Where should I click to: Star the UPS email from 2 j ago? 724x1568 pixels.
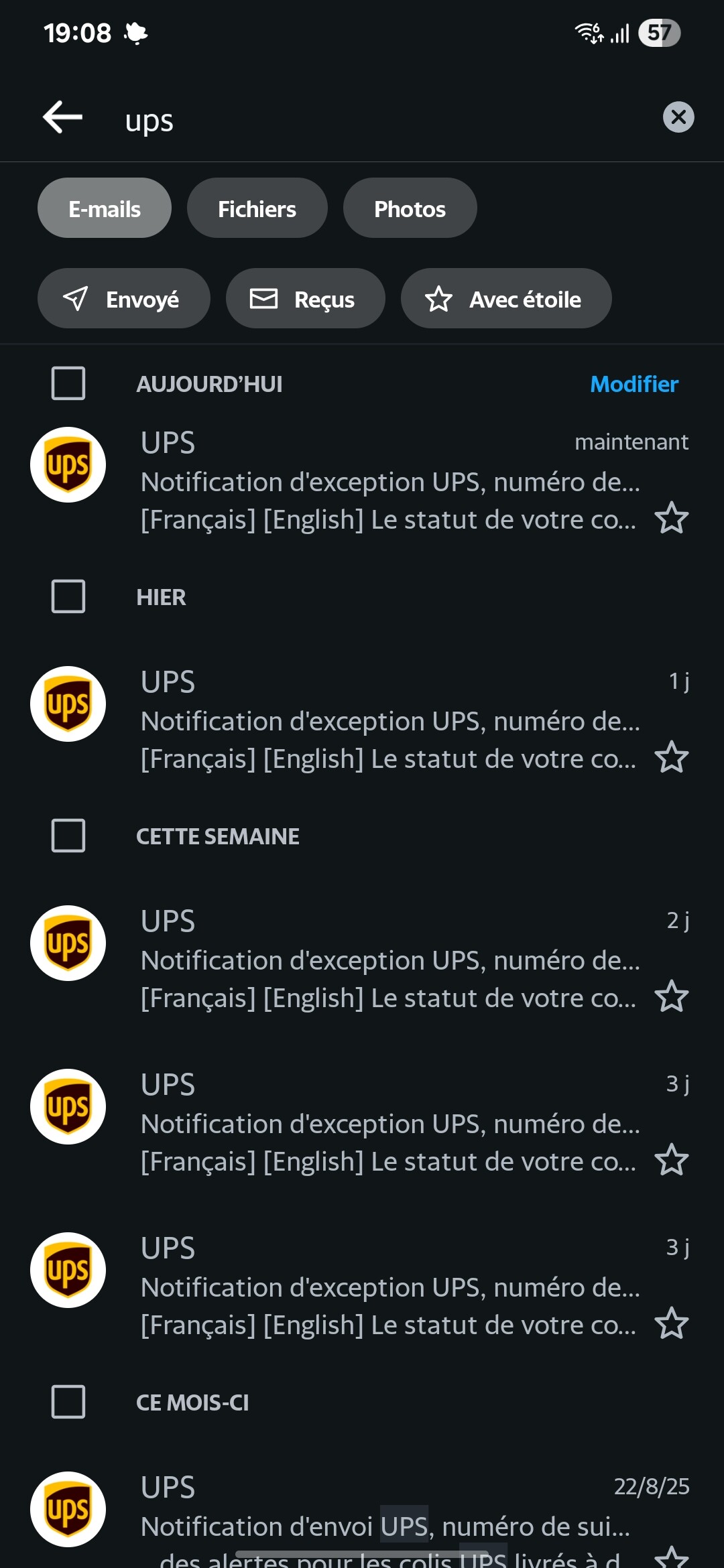671,997
